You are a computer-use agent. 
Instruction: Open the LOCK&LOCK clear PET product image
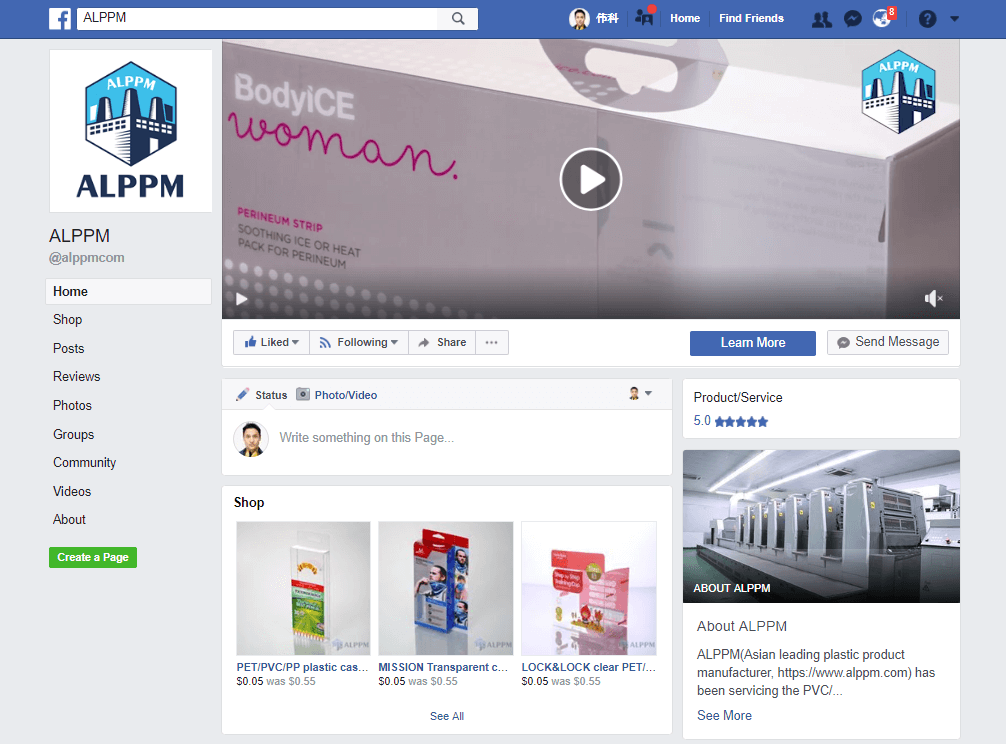point(589,588)
